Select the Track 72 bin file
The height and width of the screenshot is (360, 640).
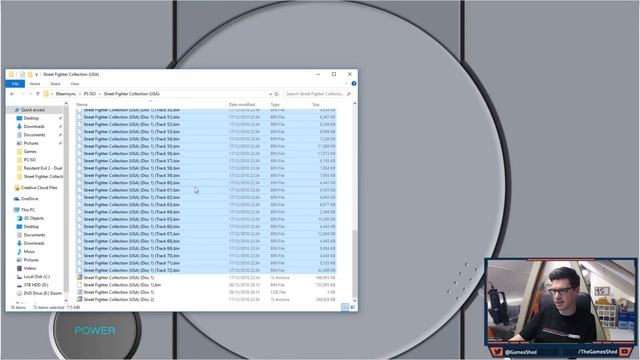tap(206, 270)
